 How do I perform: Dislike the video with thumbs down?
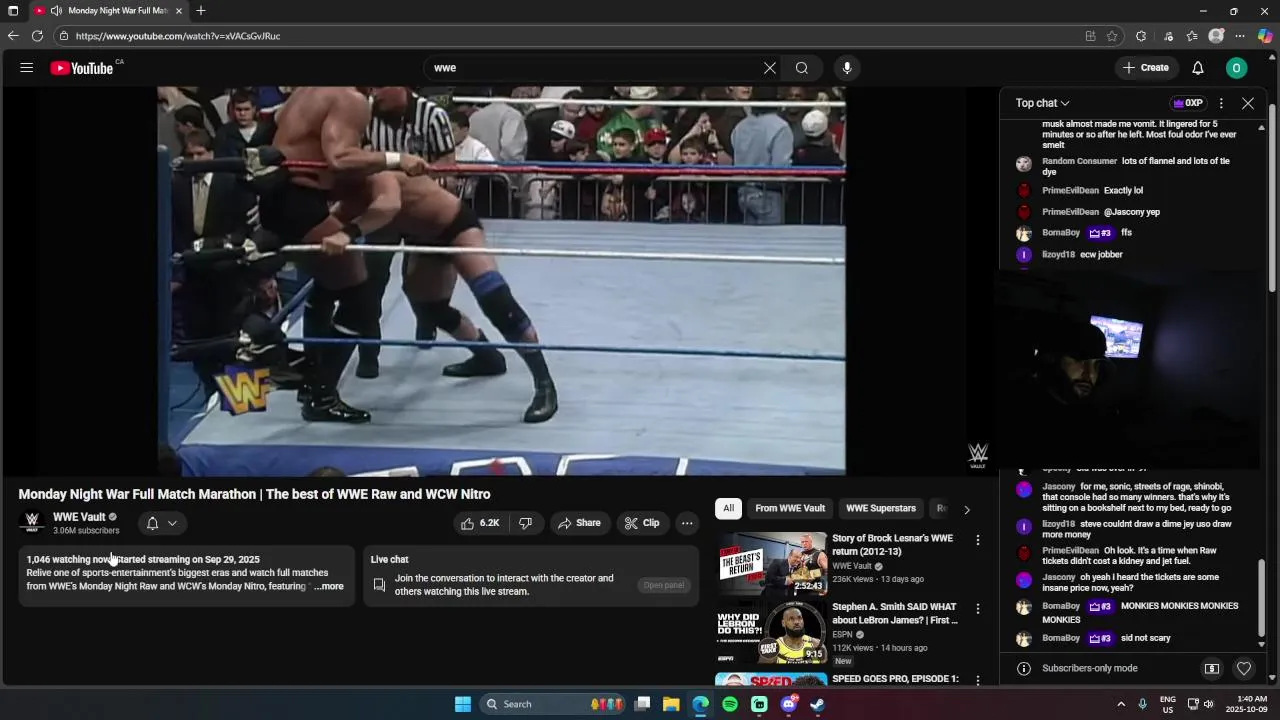526,523
